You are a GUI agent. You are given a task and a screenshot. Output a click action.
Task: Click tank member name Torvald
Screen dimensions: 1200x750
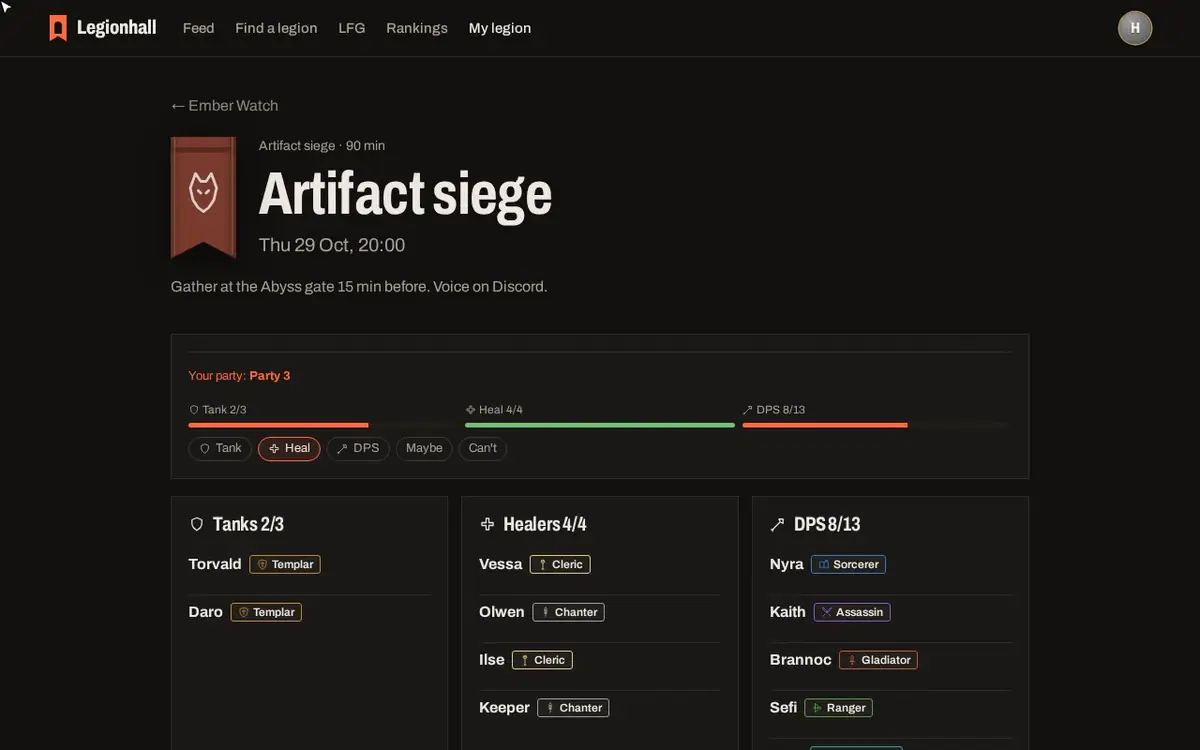click(x=215, y=564)
